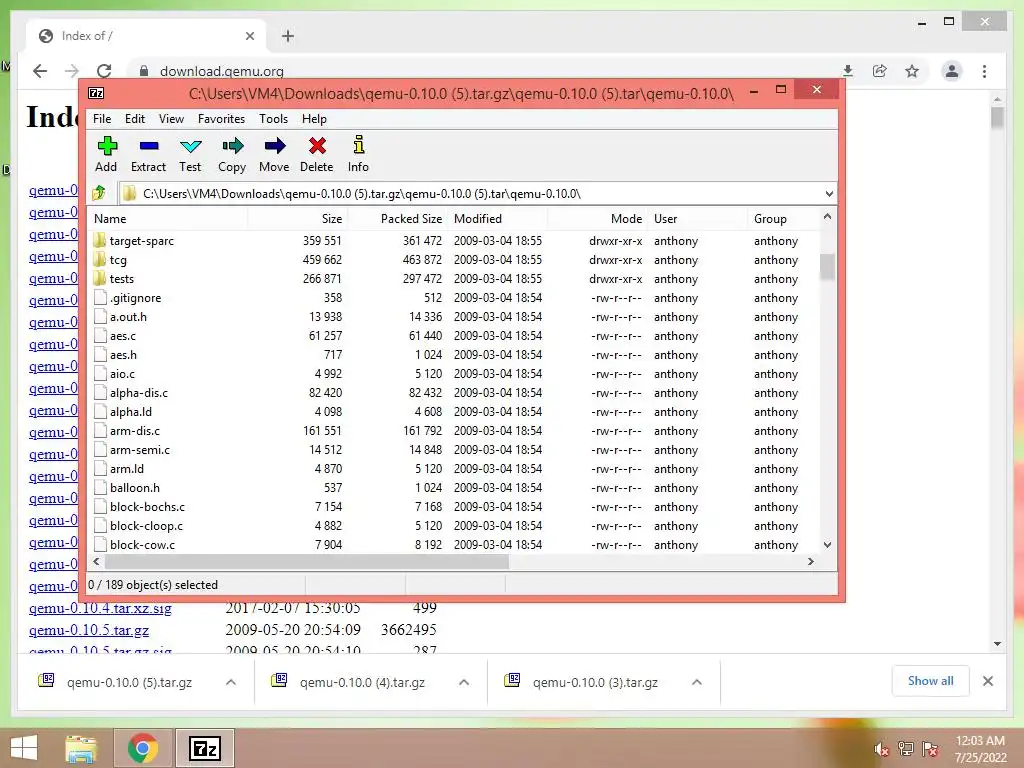Select the tcg folder icon
This screenshot has width=1024, height=768.
tap(100, 259)
